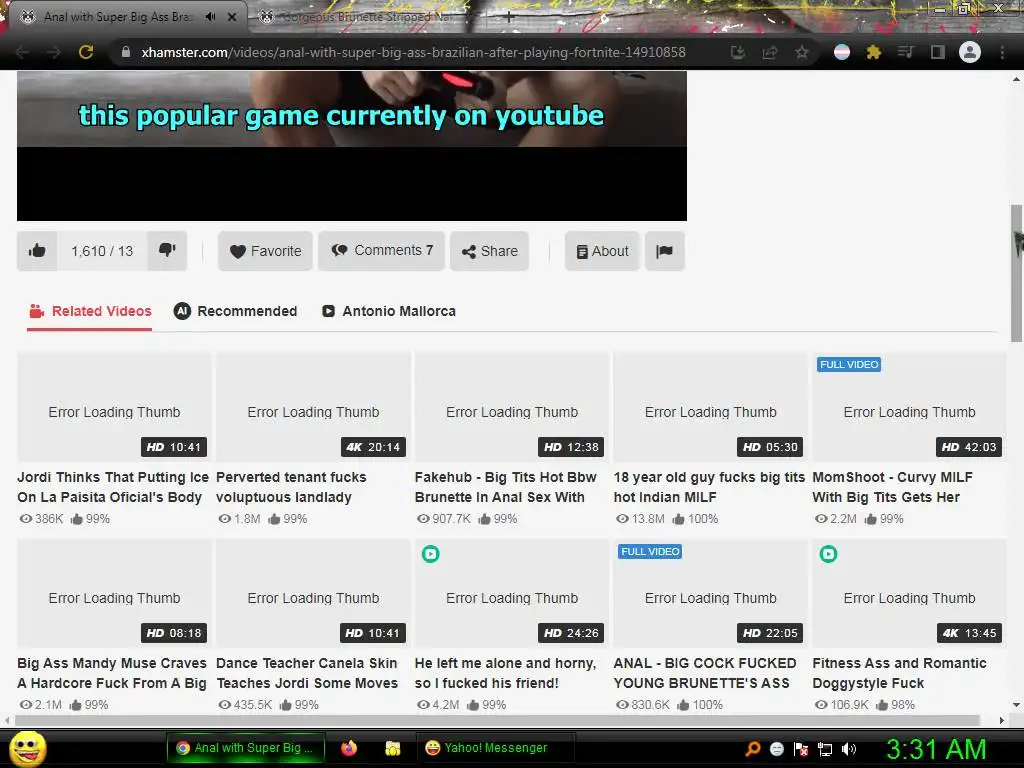The width and height of the screenshot is (1024, 768).
Task: Click the Share button below video
Action: click(489, 251)
